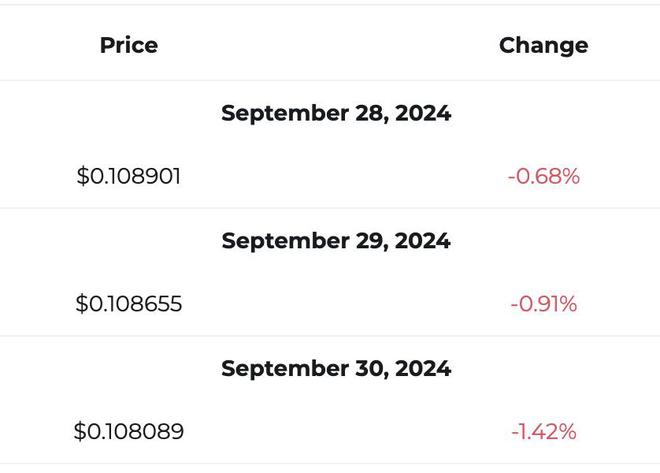Click the -0.91% change value
Screen dimensions: 660x473
(x=543, y=304)
